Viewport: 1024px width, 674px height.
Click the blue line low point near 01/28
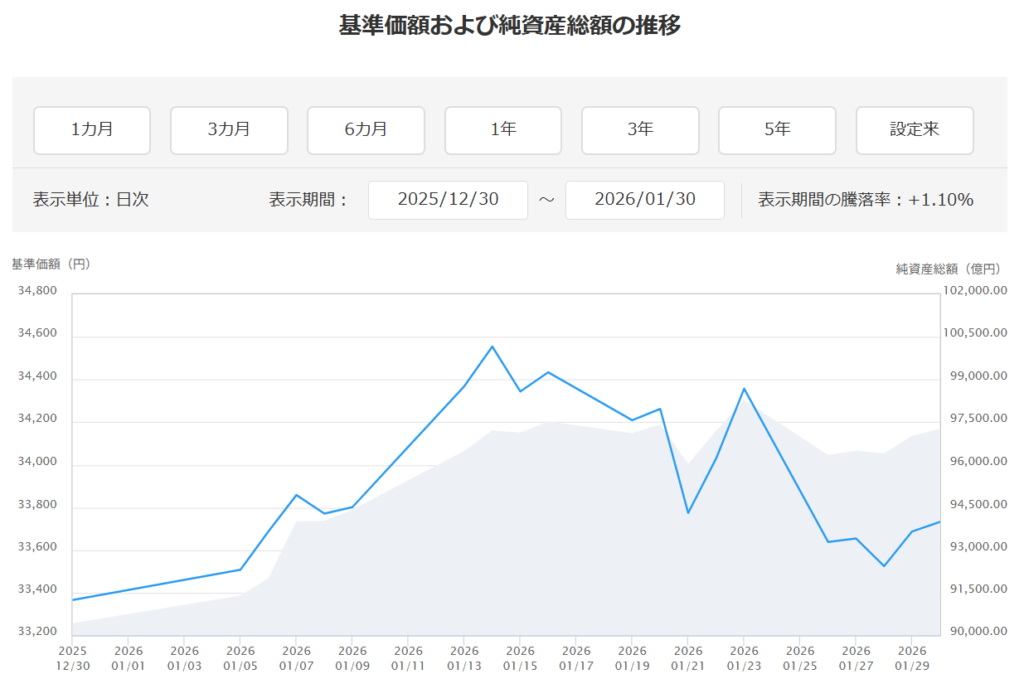coord(884,566)
